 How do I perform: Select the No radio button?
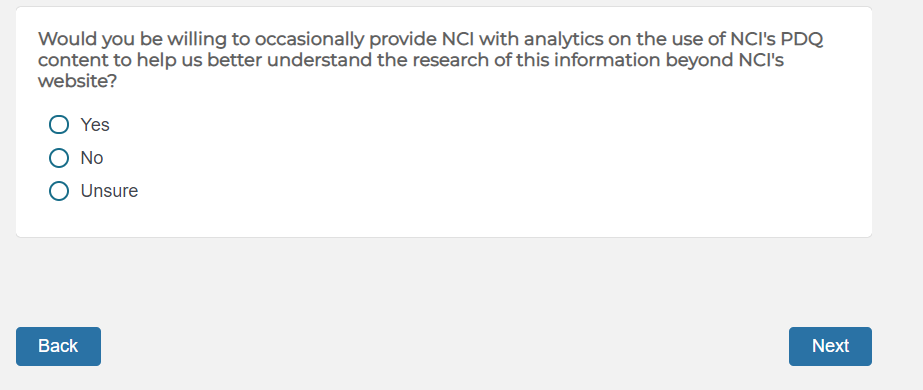point(59,158)
